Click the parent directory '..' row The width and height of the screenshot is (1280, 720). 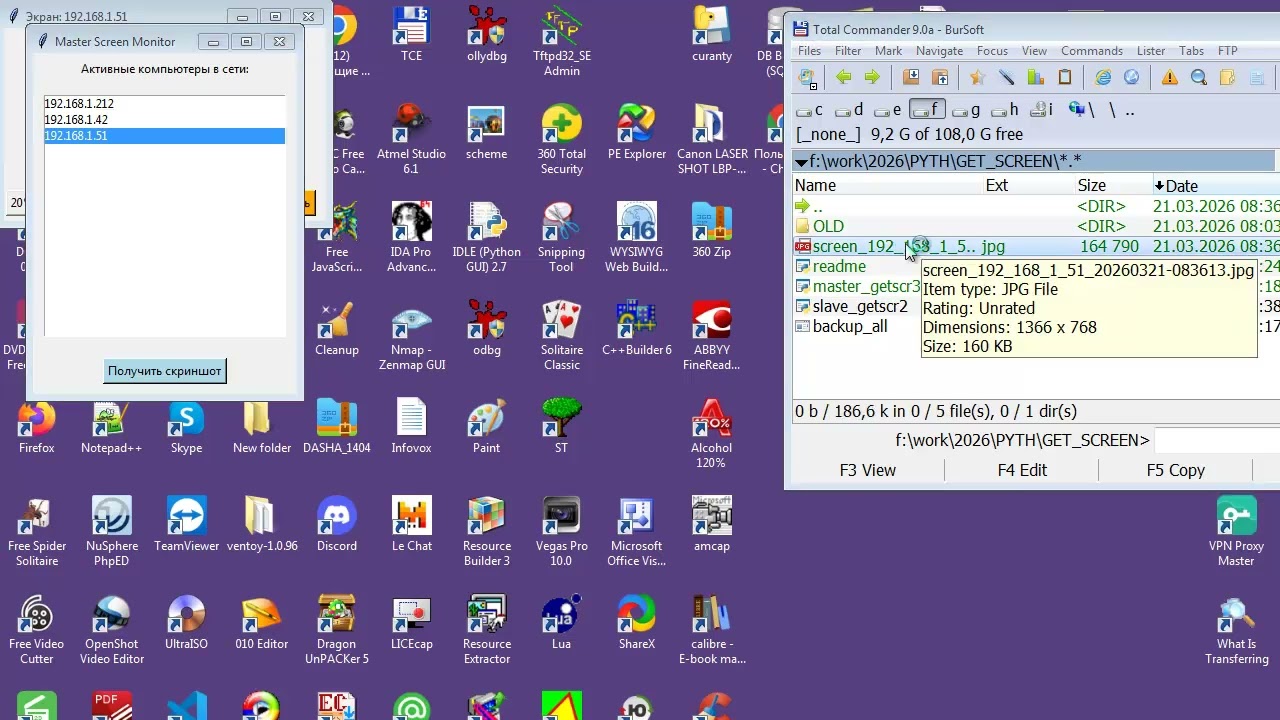point(1036,206)
